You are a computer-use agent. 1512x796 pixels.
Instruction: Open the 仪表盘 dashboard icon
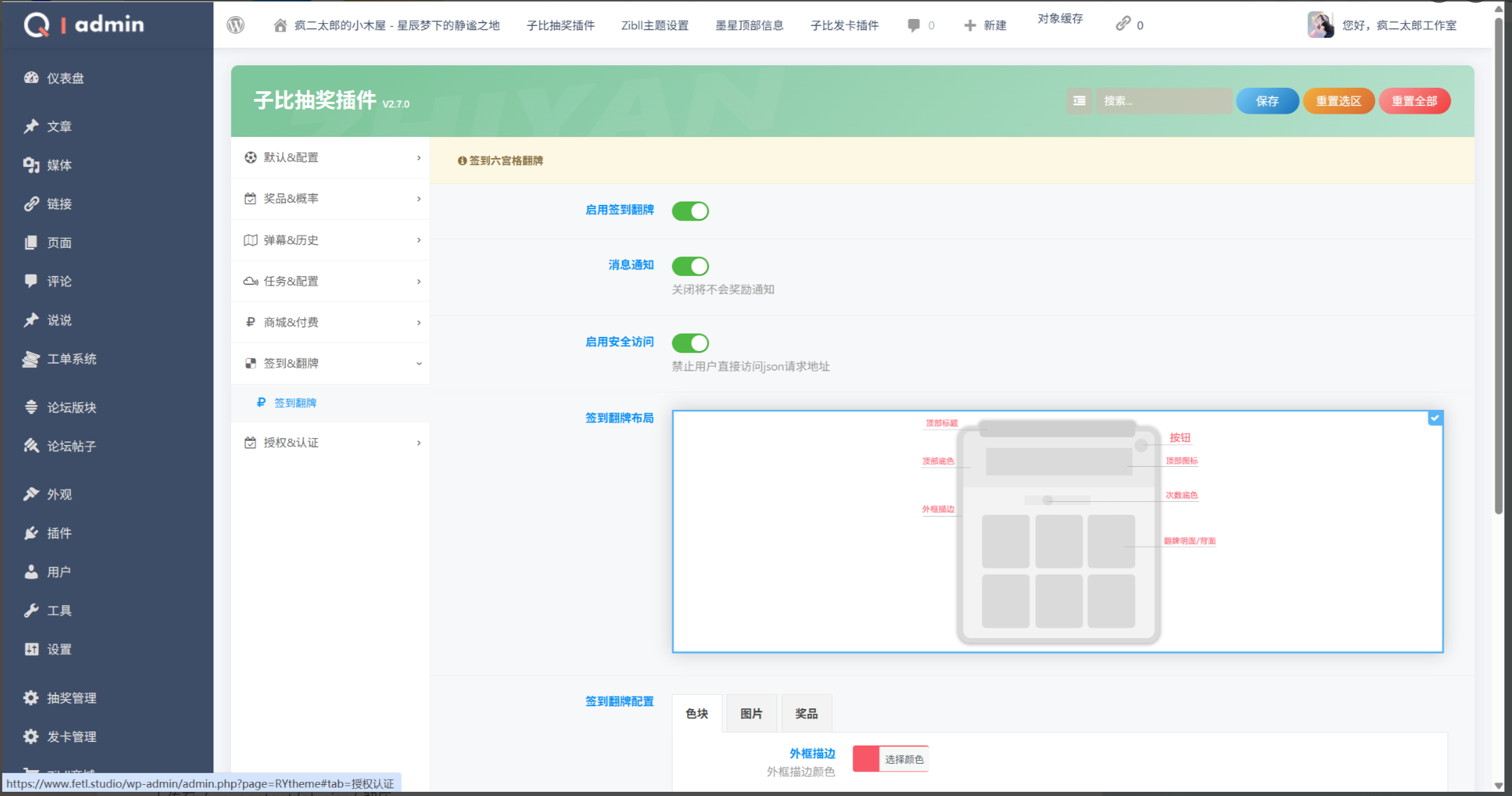point(32,78)
